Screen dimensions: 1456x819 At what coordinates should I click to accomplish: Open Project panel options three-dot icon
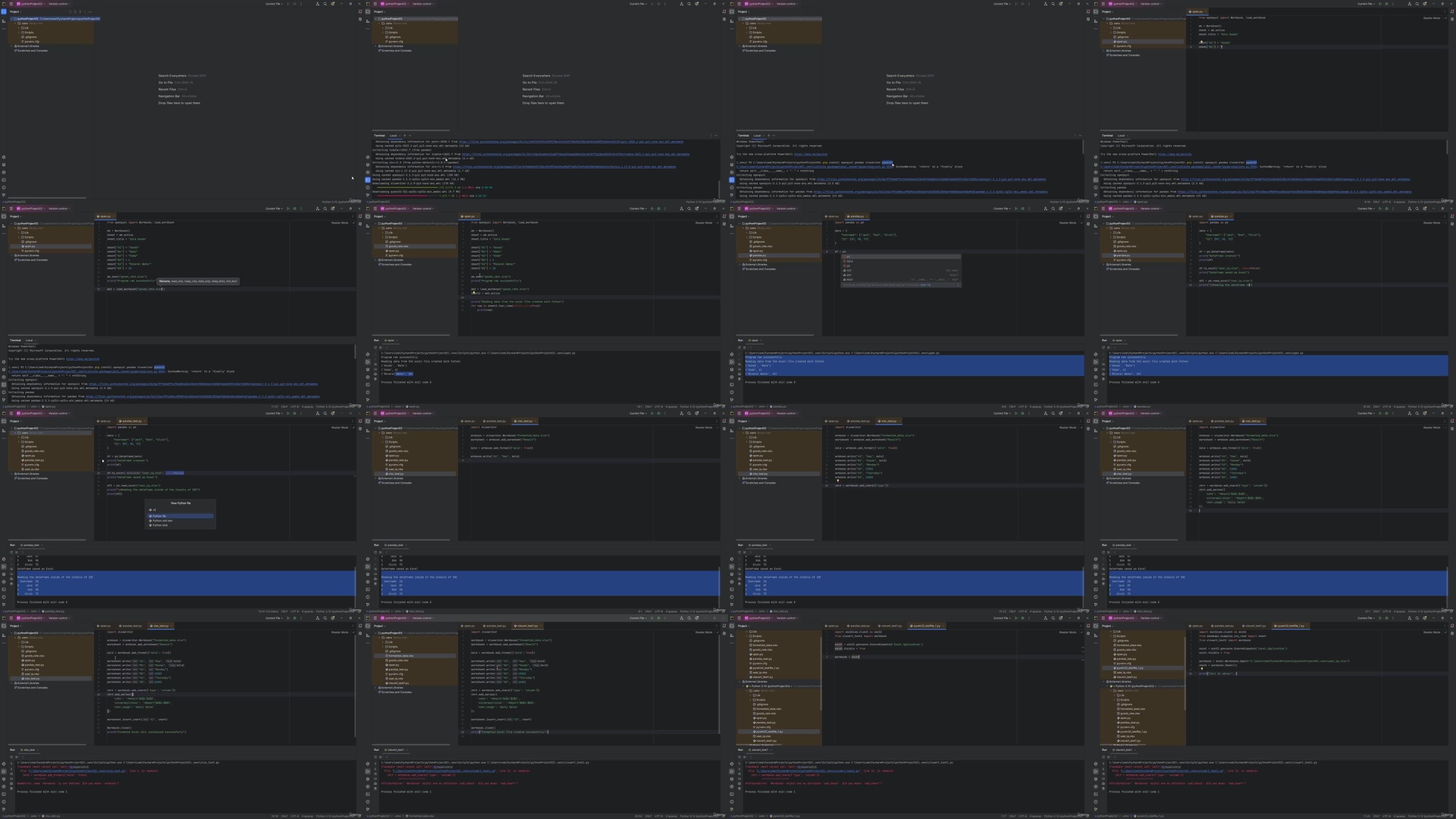click(86, 12)
